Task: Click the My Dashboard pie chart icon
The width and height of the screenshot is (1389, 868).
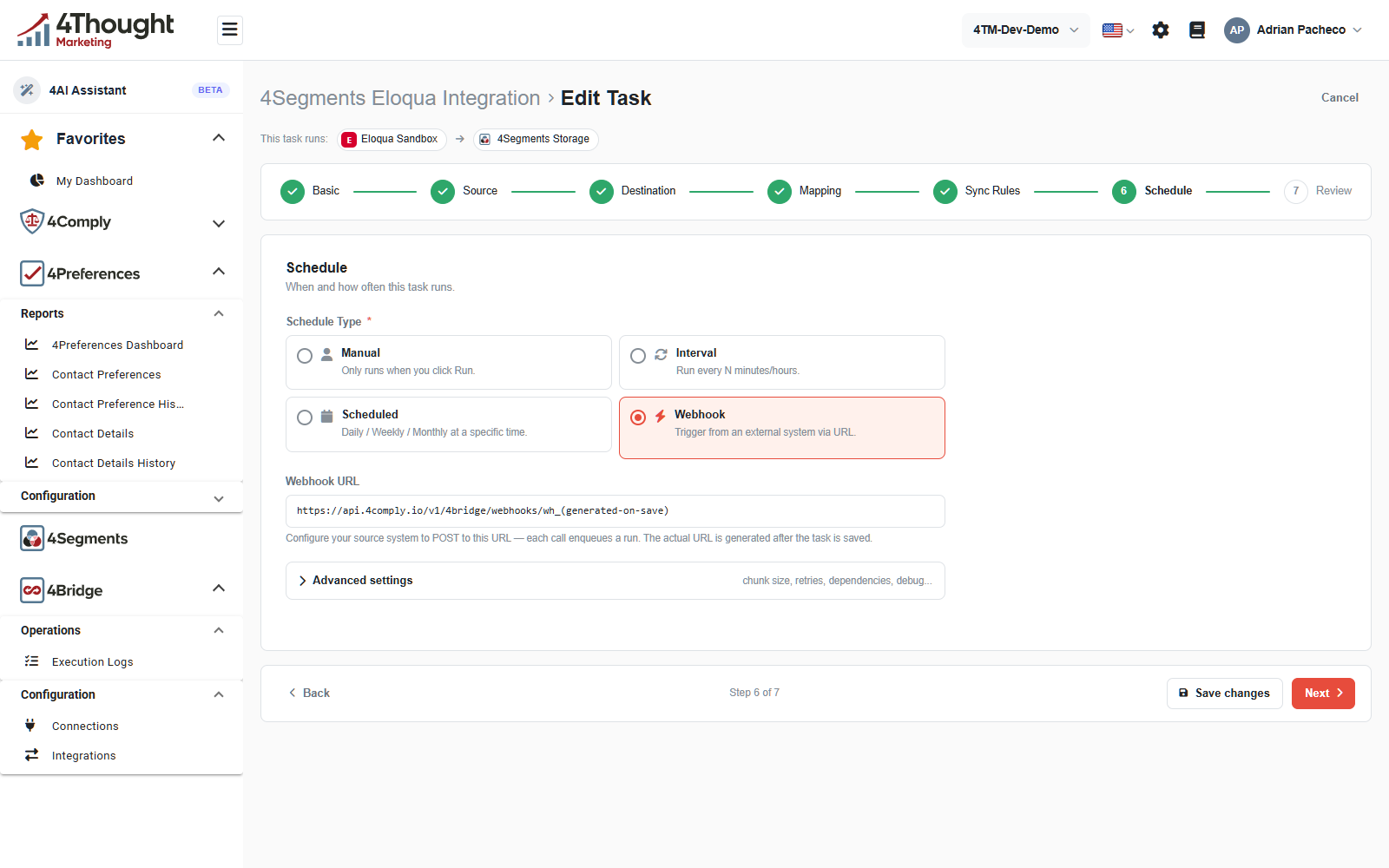Action: [x=37, y=181]
